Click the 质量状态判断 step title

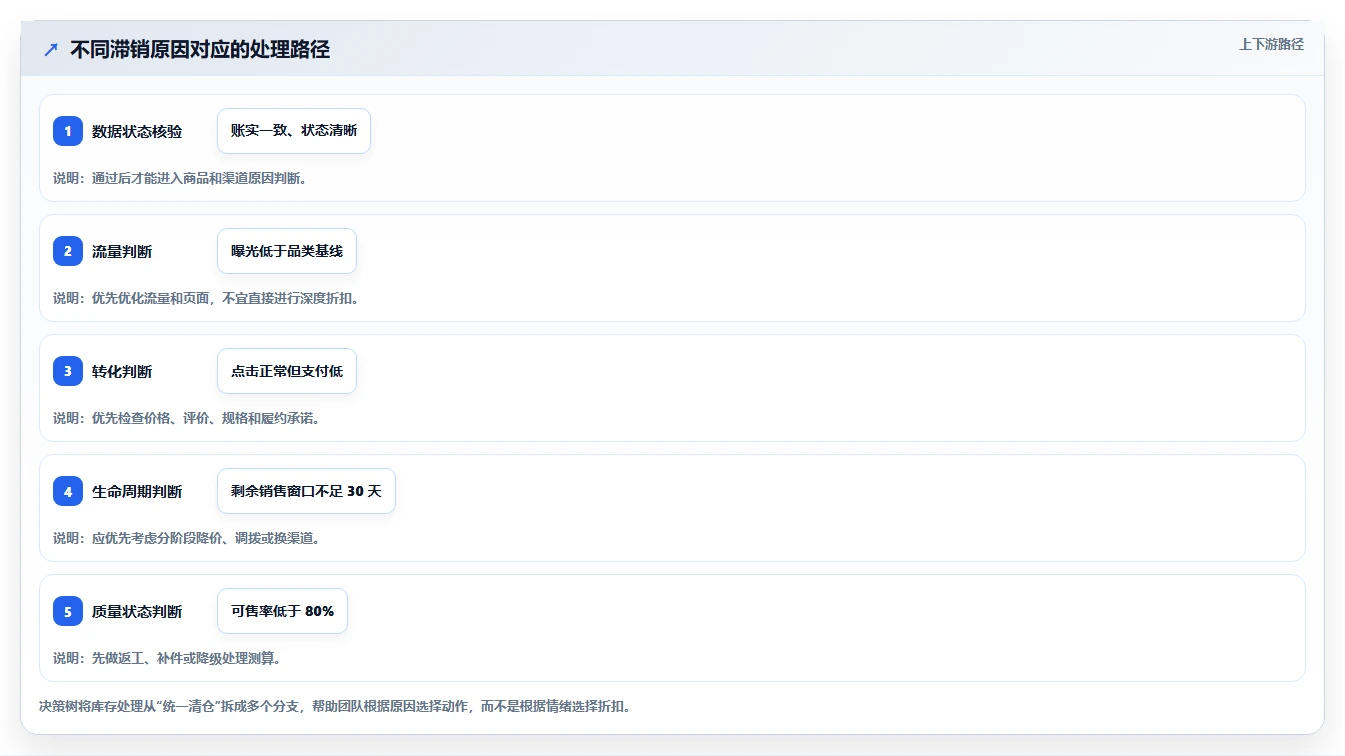tap(137, 611)
